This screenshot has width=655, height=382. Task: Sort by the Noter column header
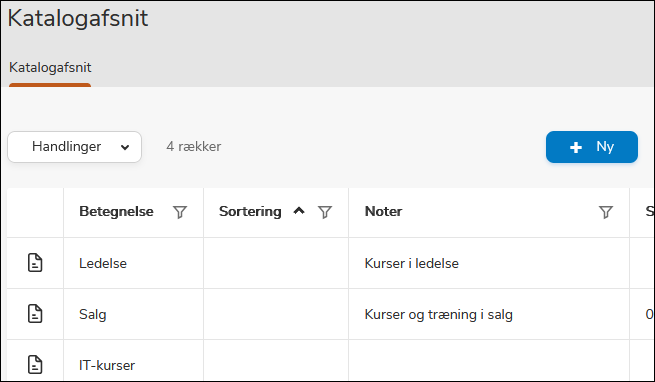coord(383,211)
